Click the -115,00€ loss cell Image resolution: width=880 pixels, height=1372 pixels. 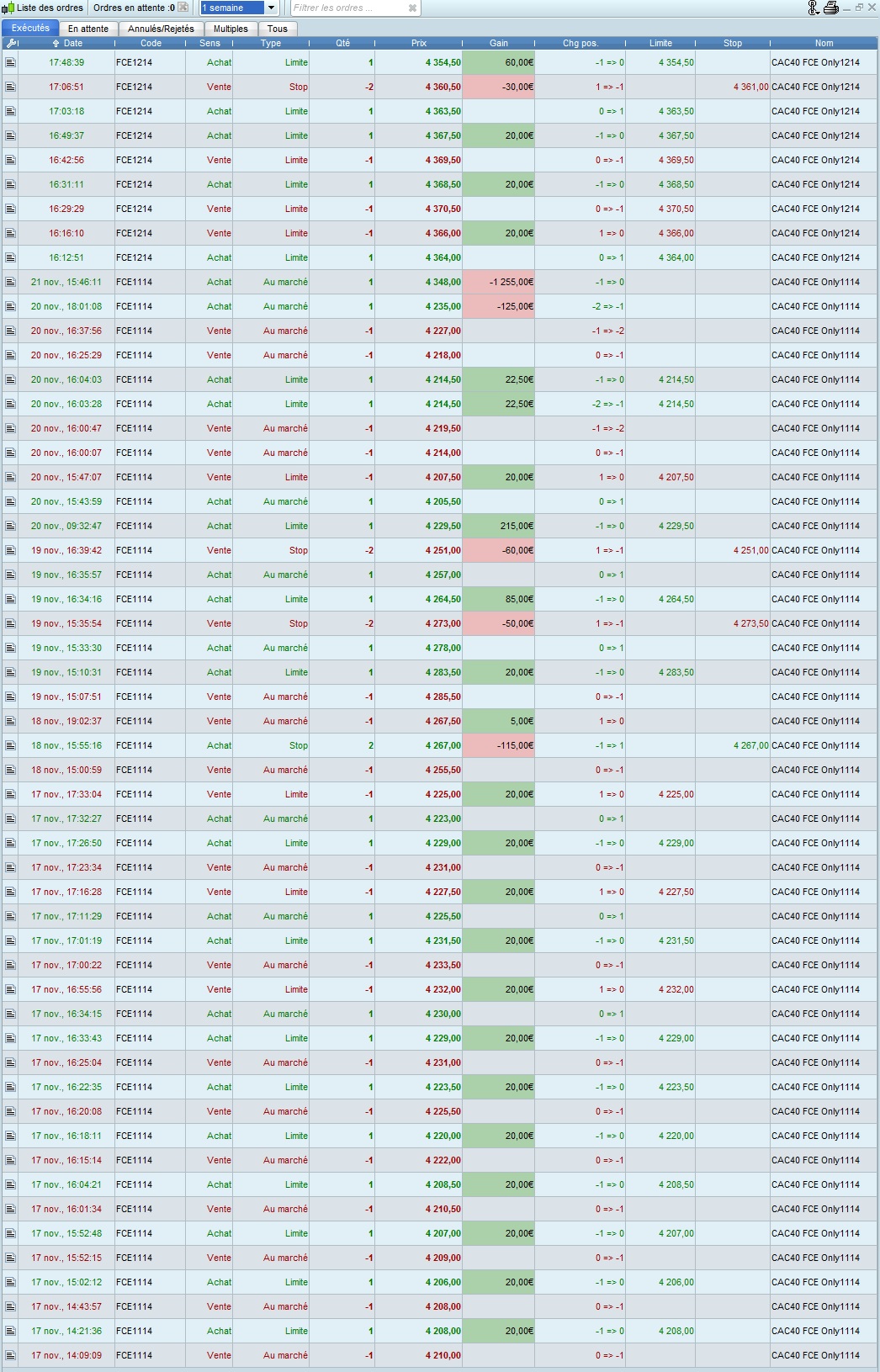click(499, 745)
